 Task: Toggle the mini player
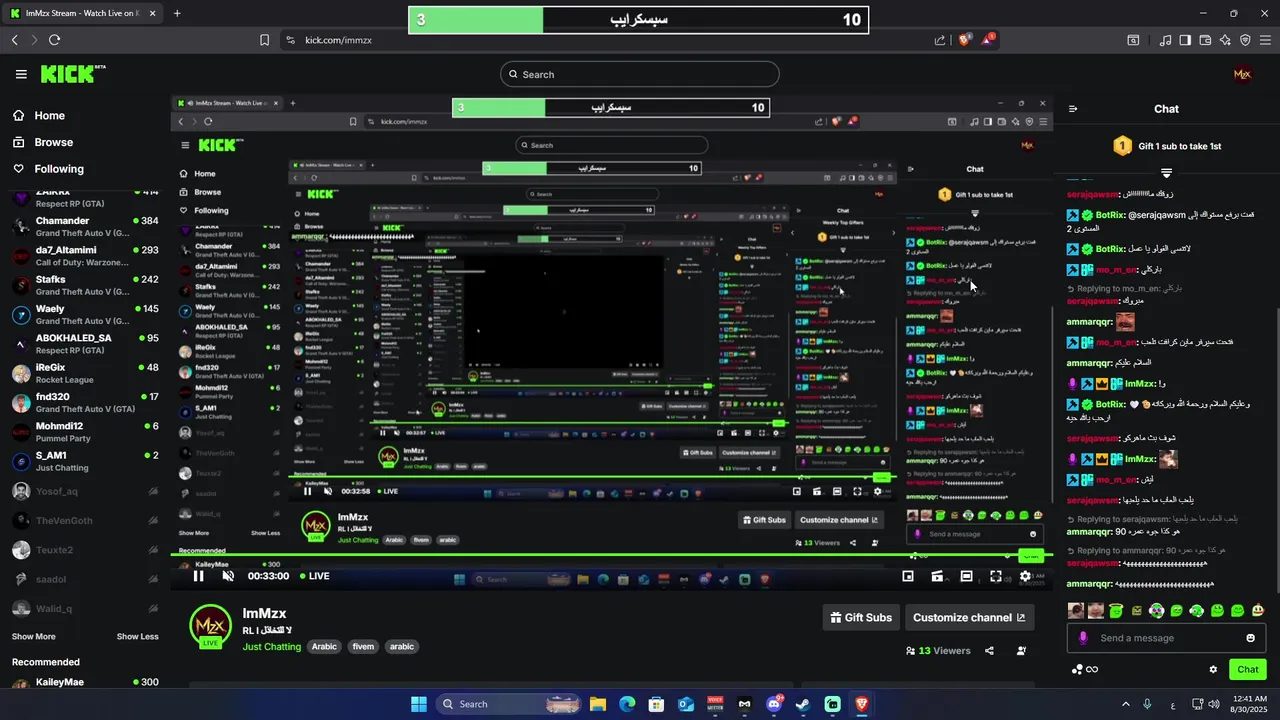[908, 576]
